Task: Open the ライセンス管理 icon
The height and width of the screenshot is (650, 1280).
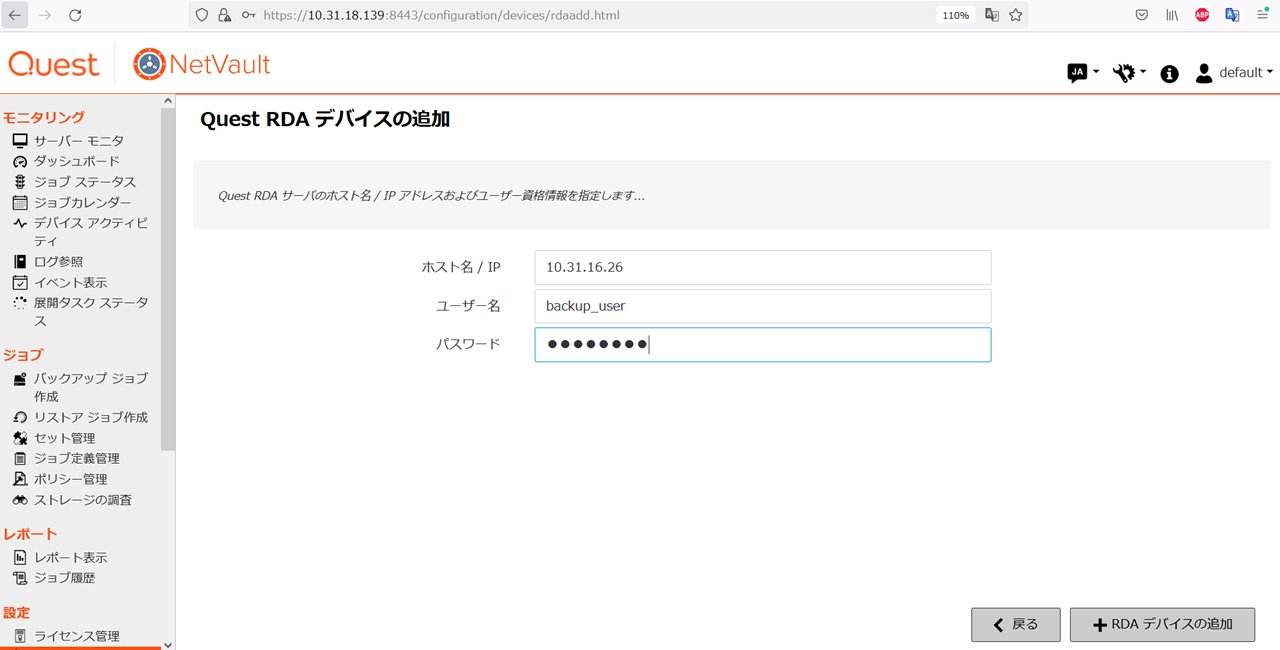Action: point(20,636)
